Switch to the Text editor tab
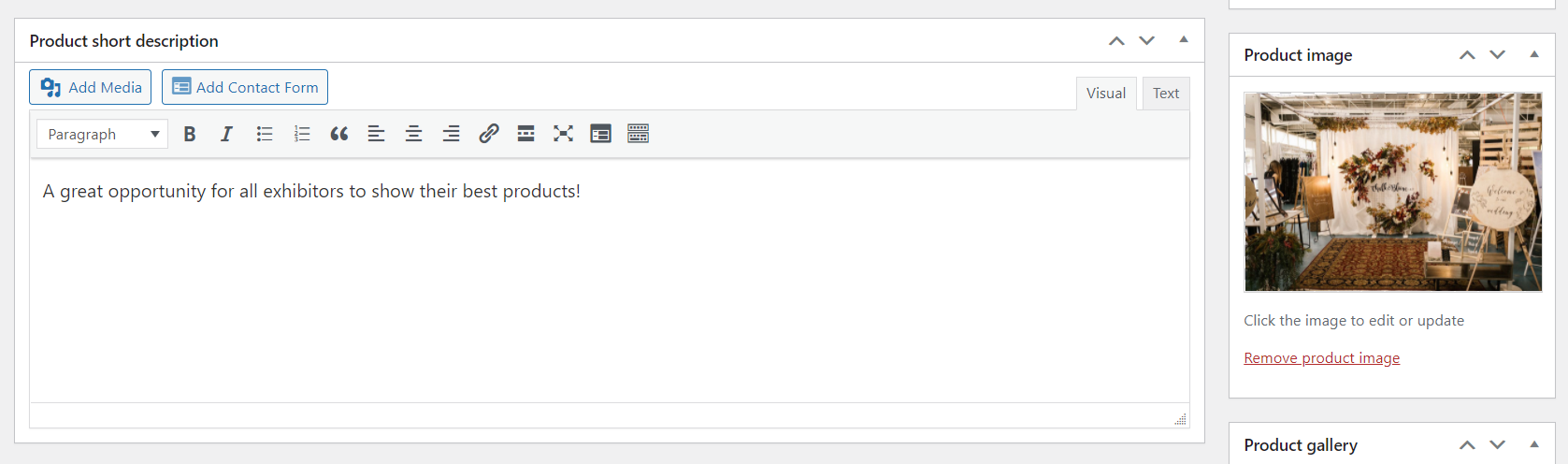 point(1166,94)
